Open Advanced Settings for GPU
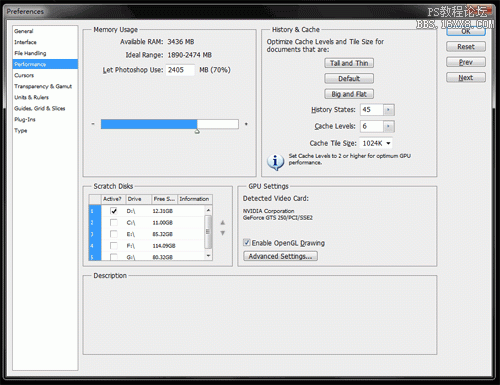Screen dimensions: 500x385 [280, 256]
